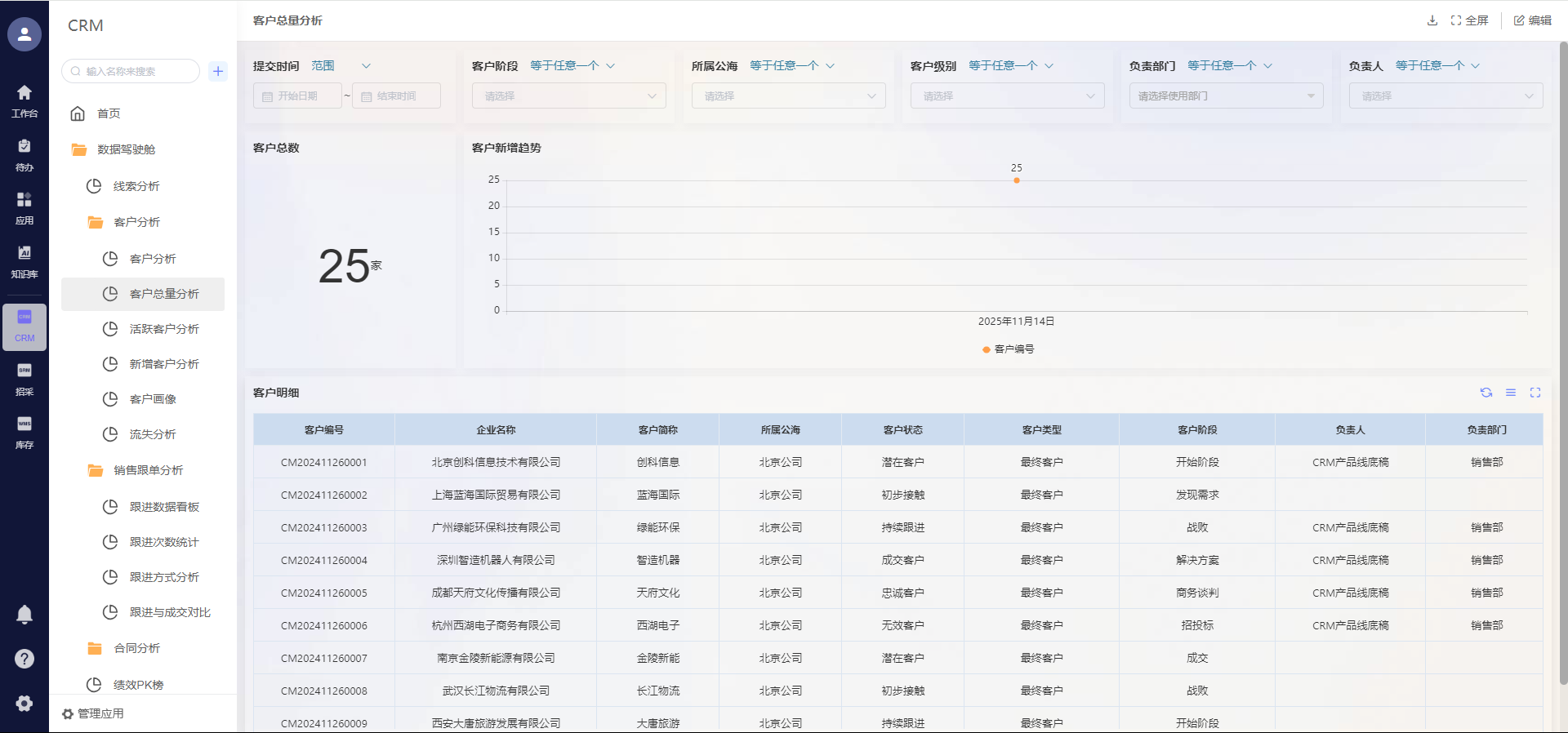Open 流失分析 report in the sidebar
This screenshot has height=733, width=1568.
tap(153, 434)
